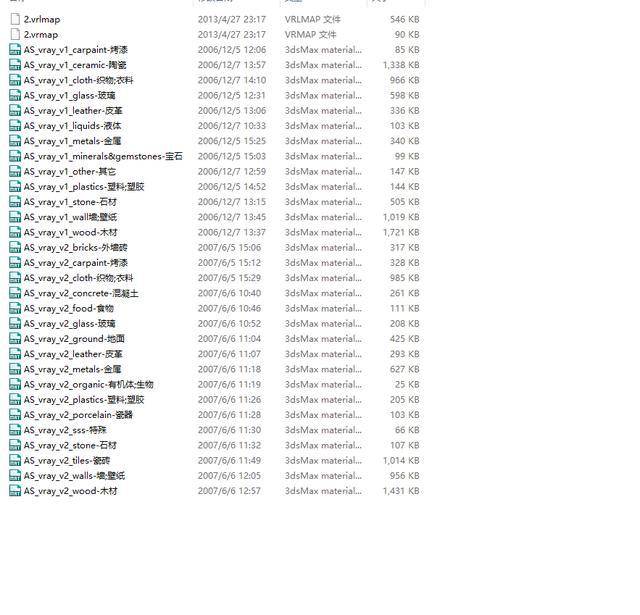640x615 pixels.
Task: Select file AS_vray_v2_food-食物
Action: point(69,308)
